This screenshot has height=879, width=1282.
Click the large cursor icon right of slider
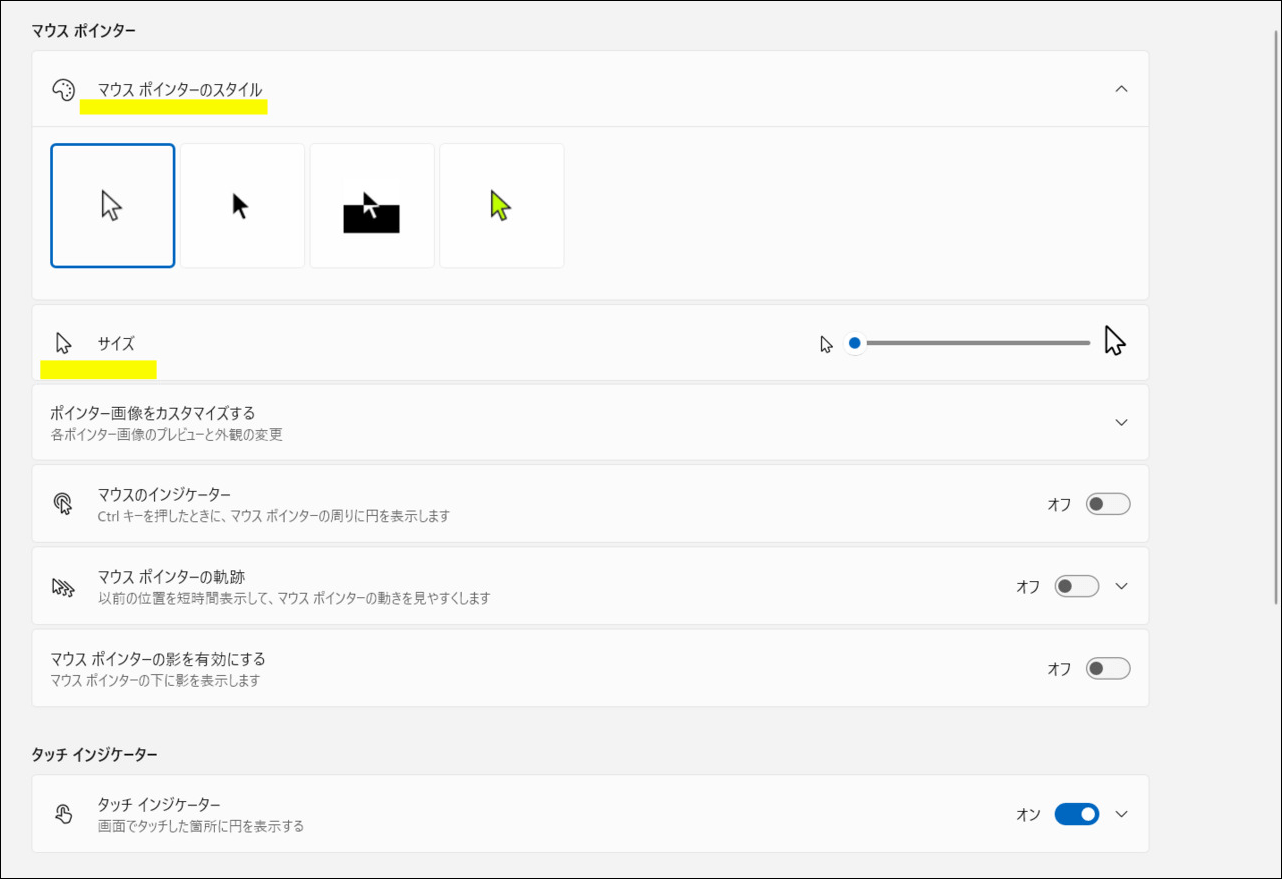(1114, 342)
